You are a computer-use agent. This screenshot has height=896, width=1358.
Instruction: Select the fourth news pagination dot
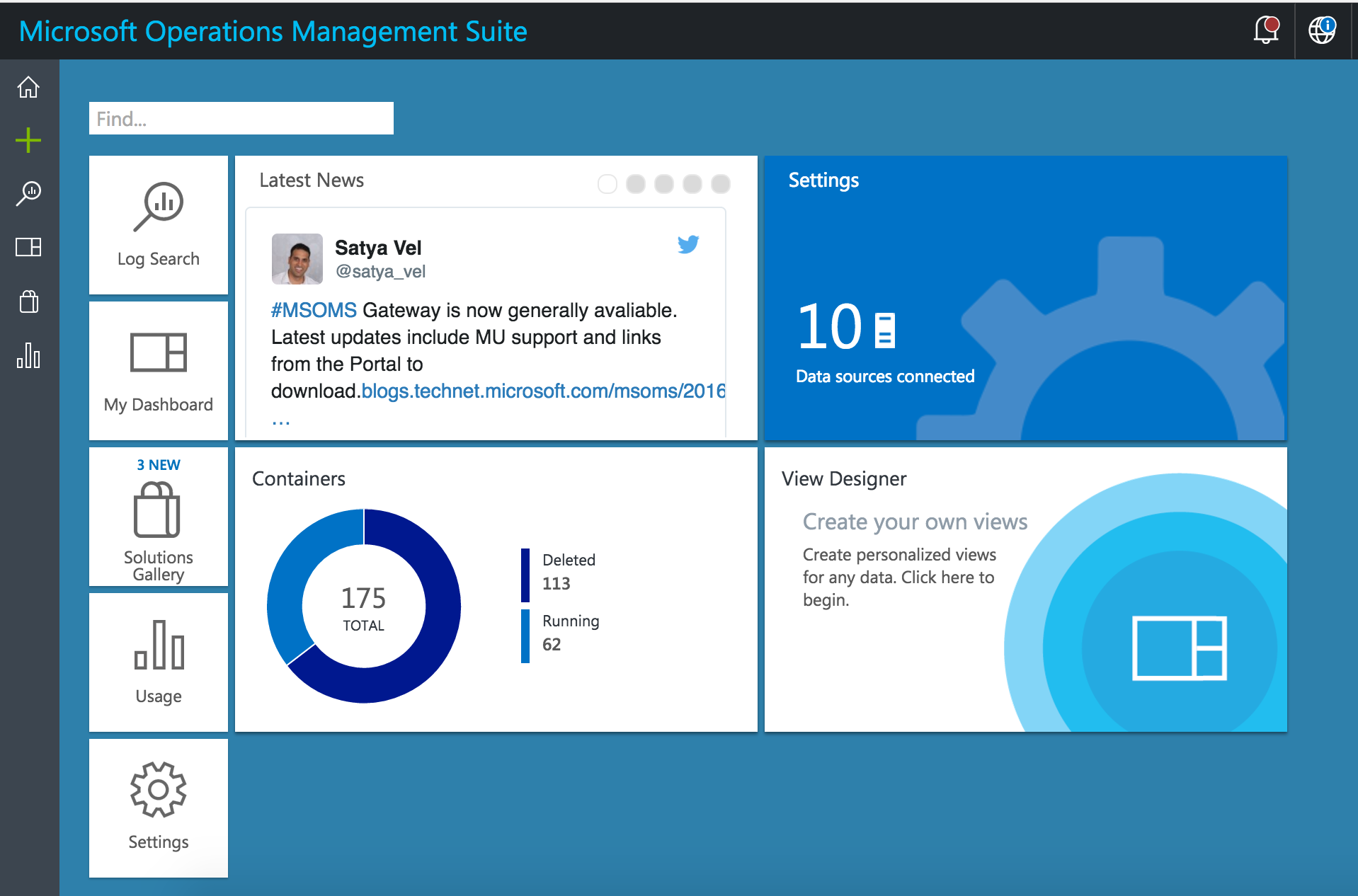(x=692, y=184)
